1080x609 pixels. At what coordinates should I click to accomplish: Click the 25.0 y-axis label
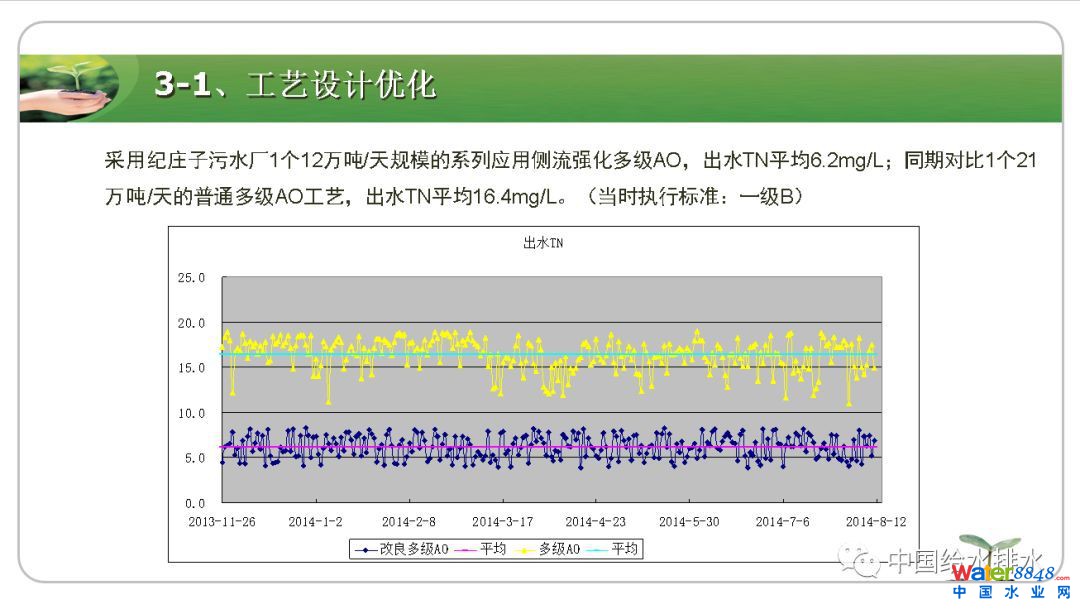(x=190, y=278)
